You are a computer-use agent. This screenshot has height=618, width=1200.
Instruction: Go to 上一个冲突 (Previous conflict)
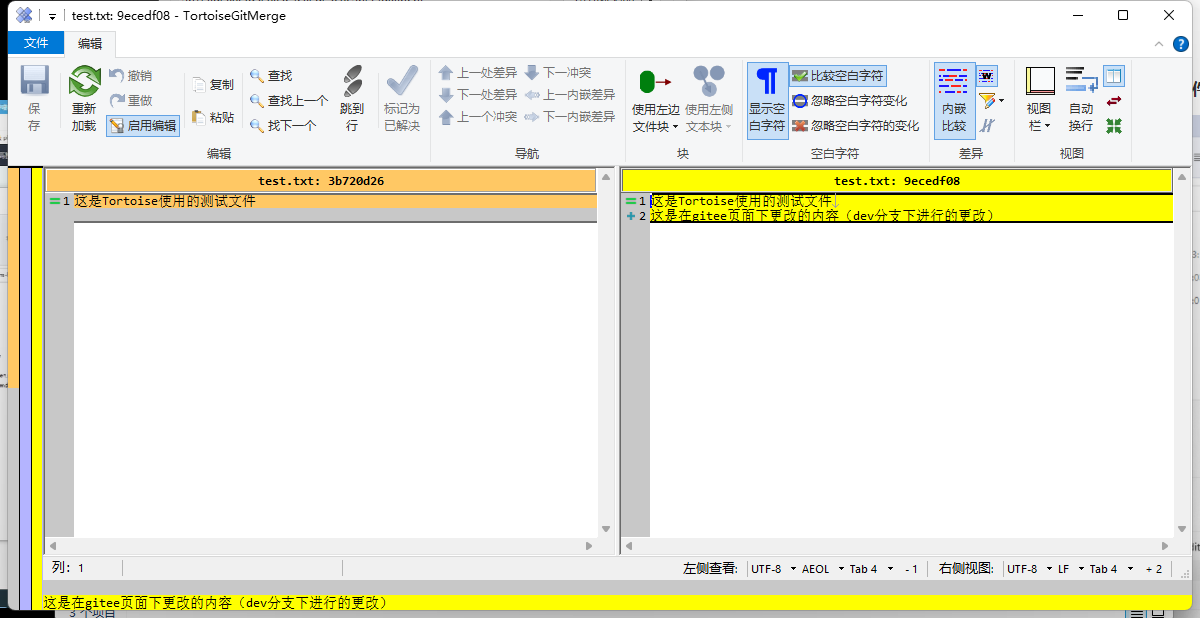tap(478, 116)
